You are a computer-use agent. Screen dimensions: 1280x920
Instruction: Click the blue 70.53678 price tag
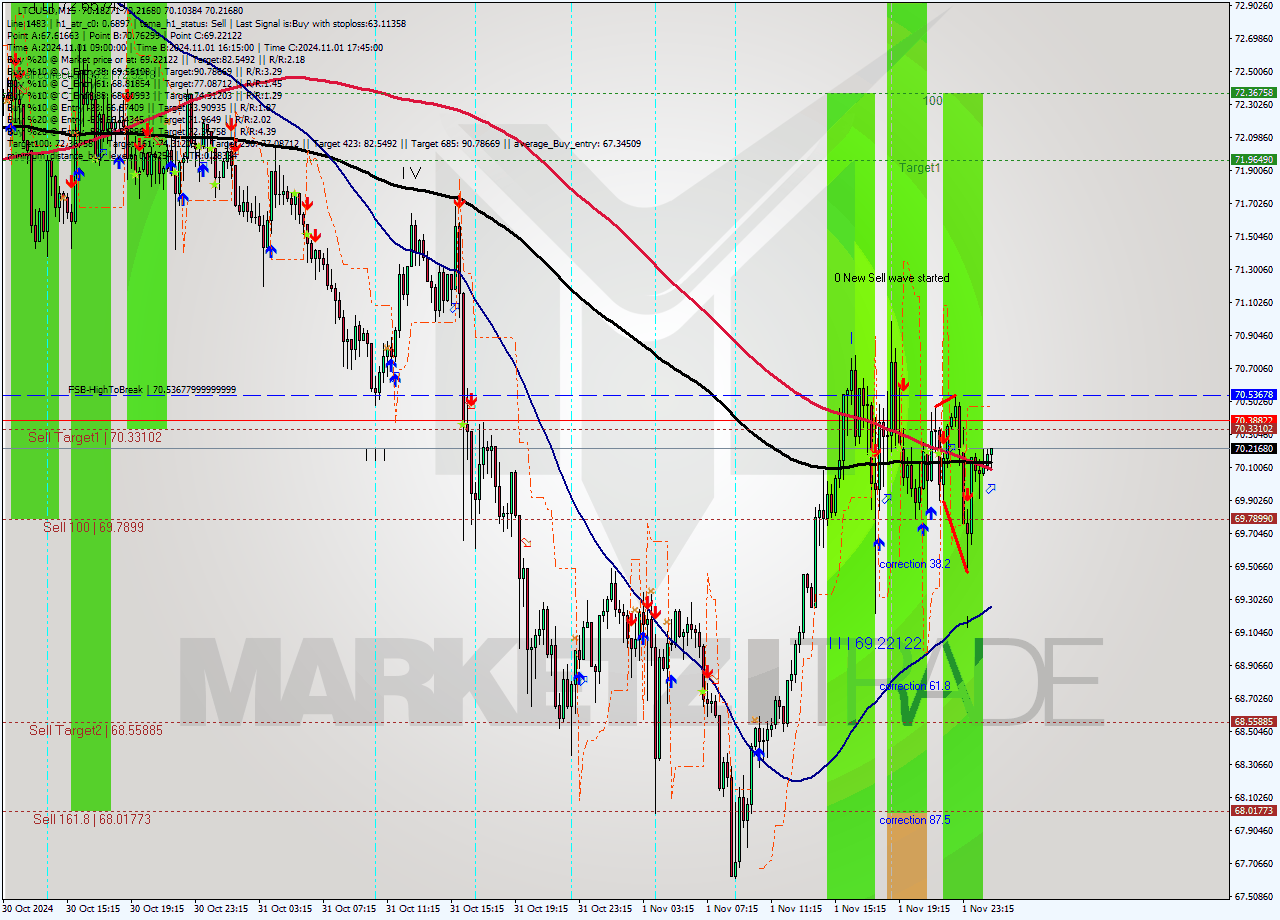coord(1254,395)
